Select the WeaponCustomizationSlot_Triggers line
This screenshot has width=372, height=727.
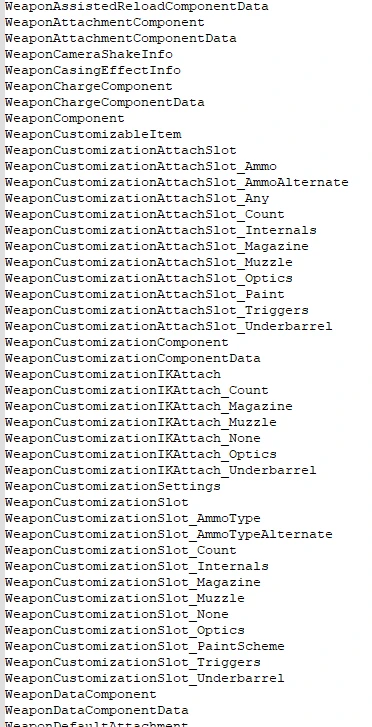pyautogui.click(x=132, y=662)
